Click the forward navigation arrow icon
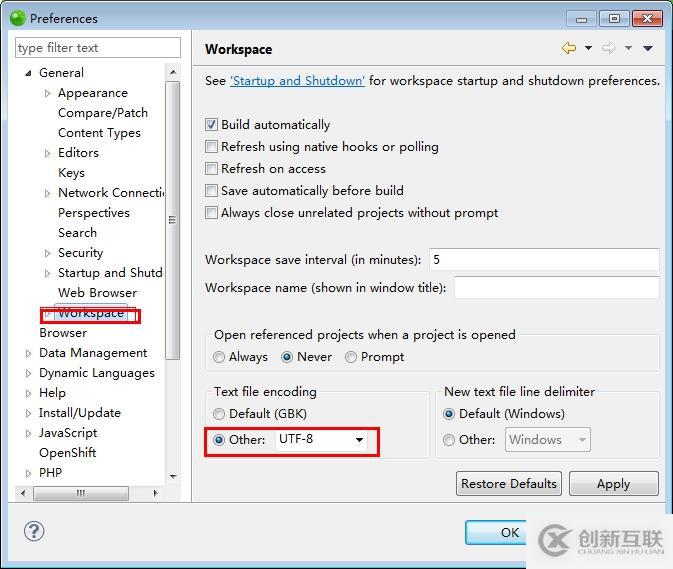Image resolution: width=673 pixels, height=569 pixels. point(609,48)
